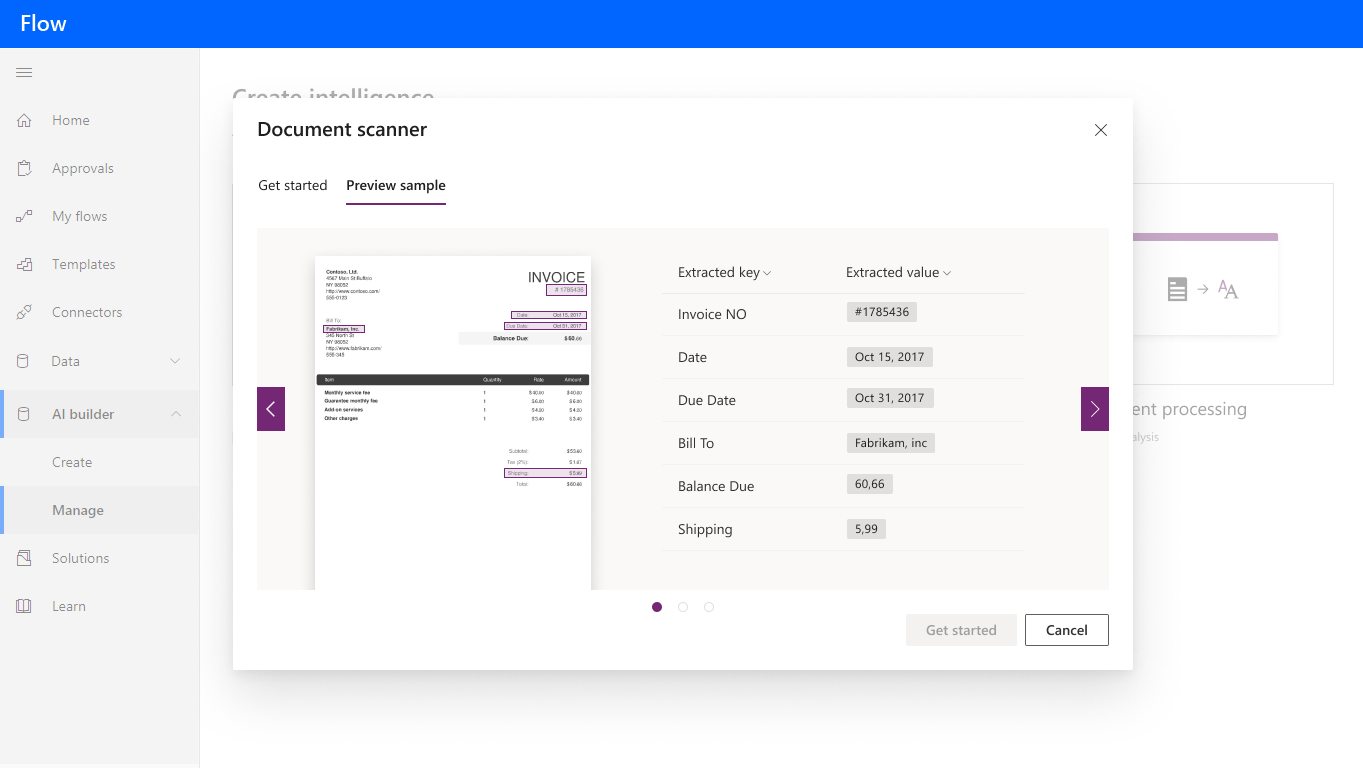Open the Learn section

click(69, 606)
